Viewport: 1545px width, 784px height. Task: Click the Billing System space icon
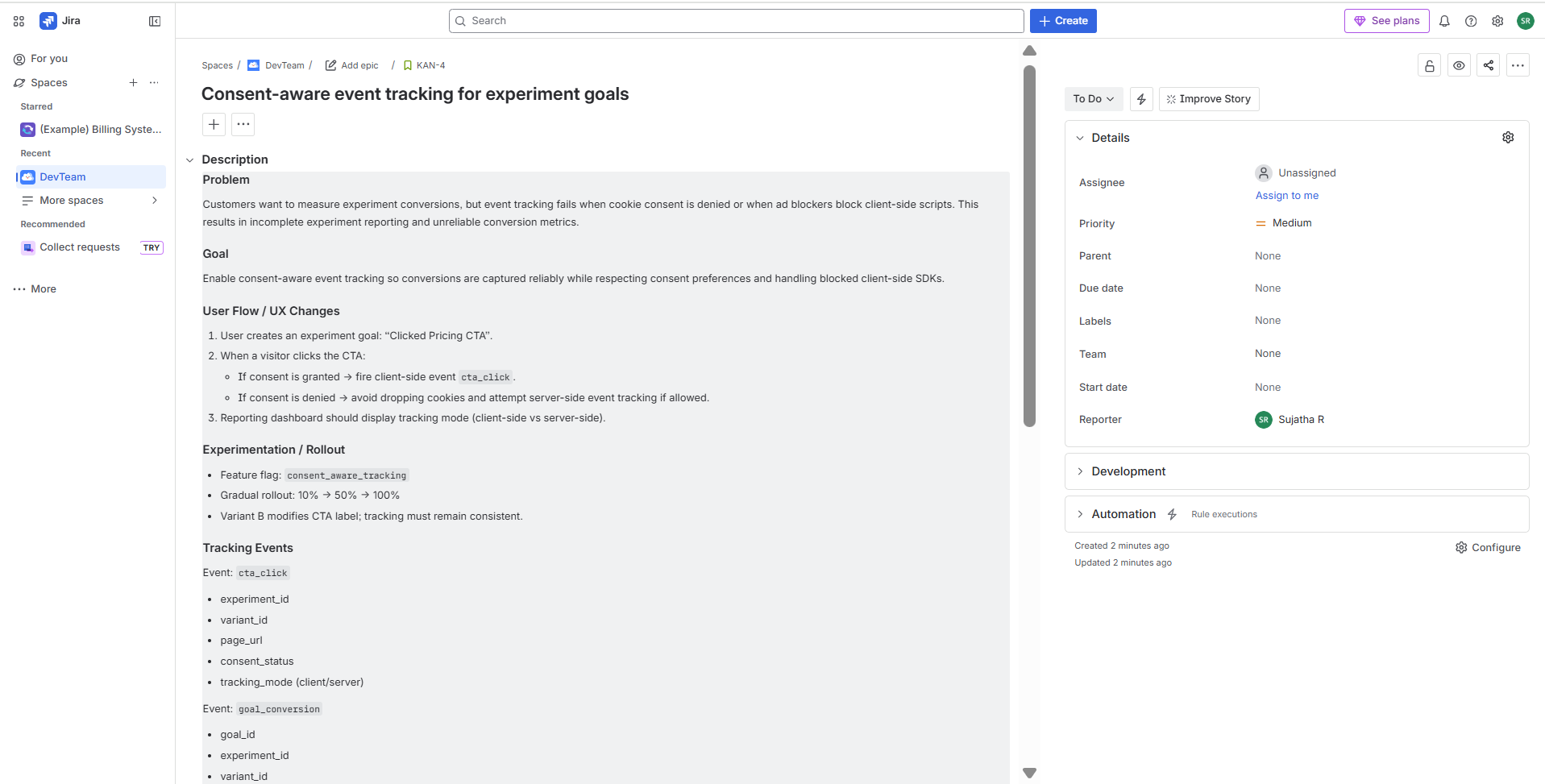coord(28,130)
